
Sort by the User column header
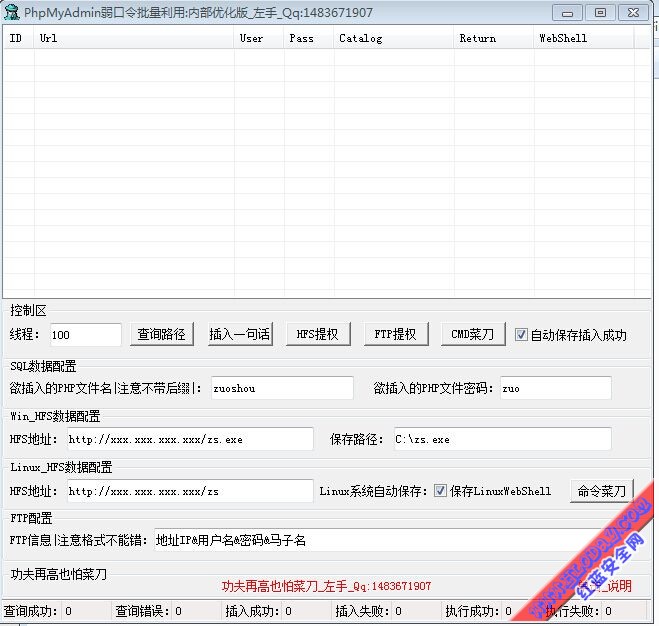pos(259,38)
